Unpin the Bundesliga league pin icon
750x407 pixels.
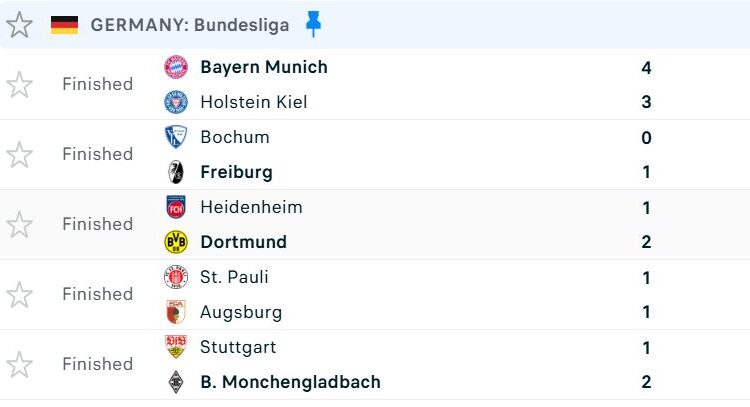pyautogui.click(x=313, y=24)
